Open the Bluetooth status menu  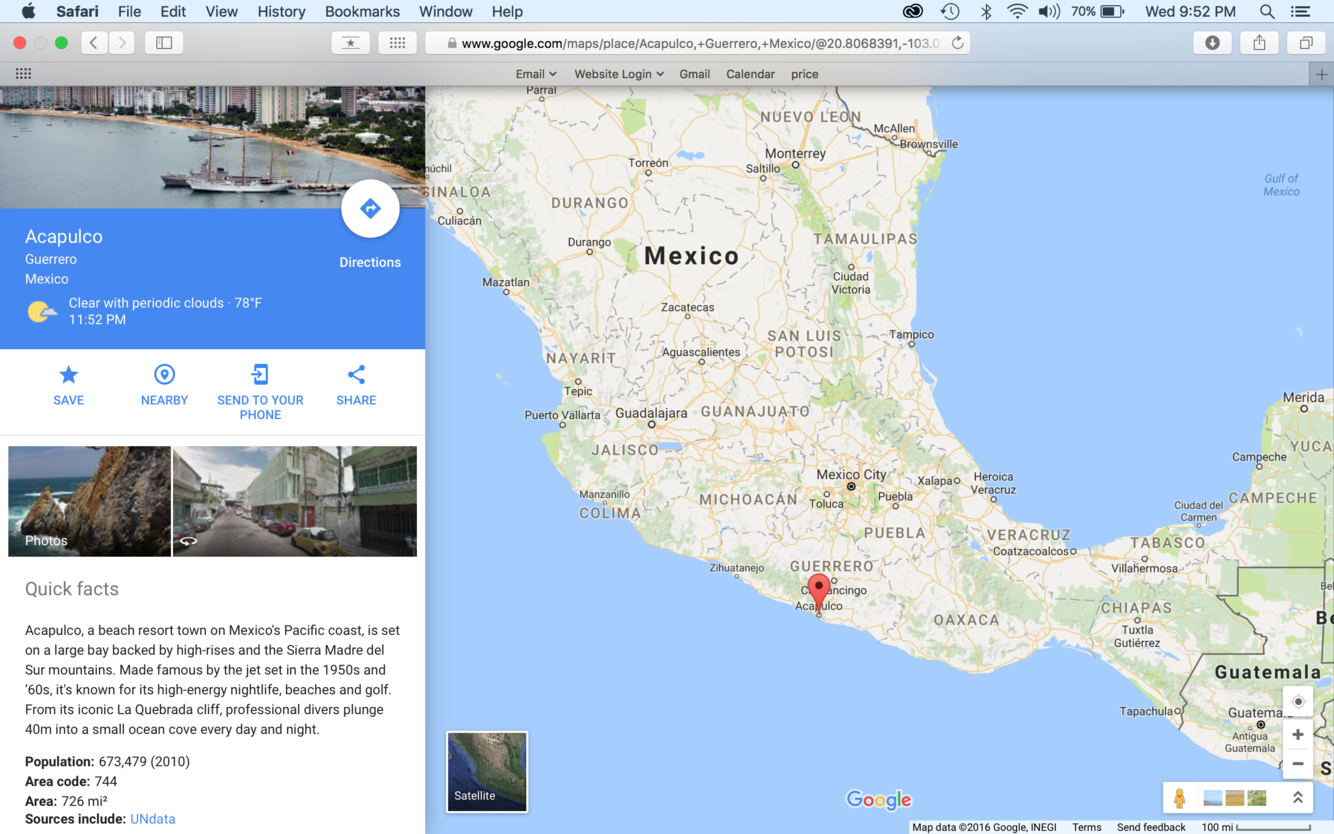(985, 12)
